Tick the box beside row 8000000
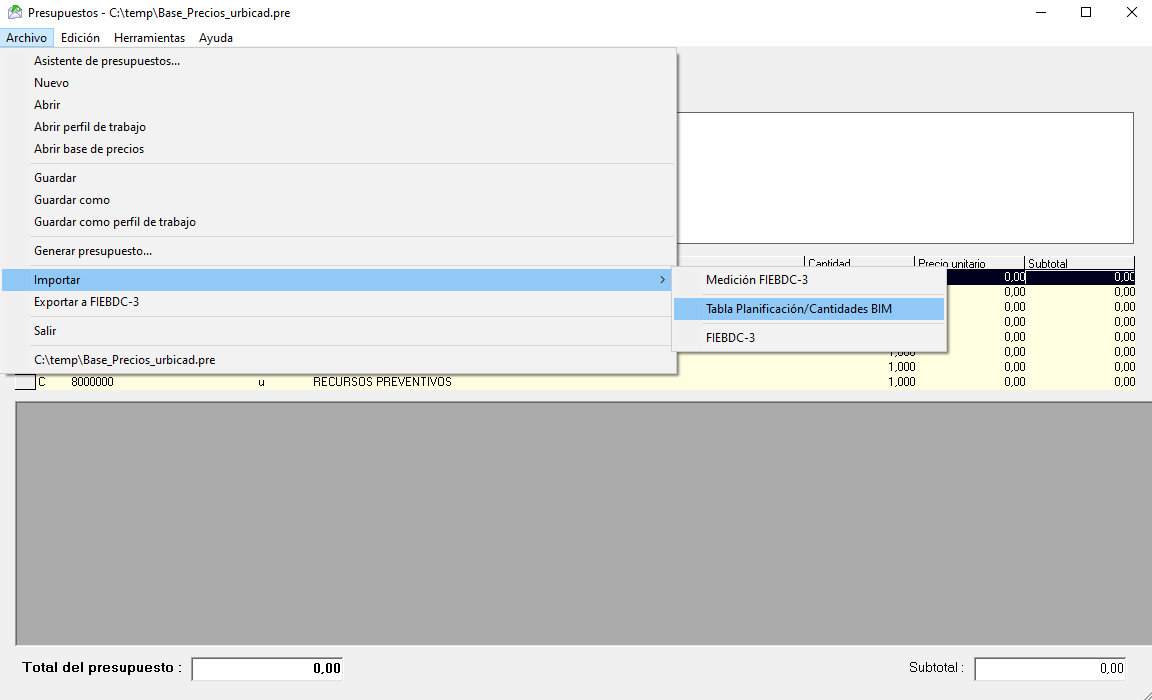This screenshot has height=700, width=1152. click(25, 382)
